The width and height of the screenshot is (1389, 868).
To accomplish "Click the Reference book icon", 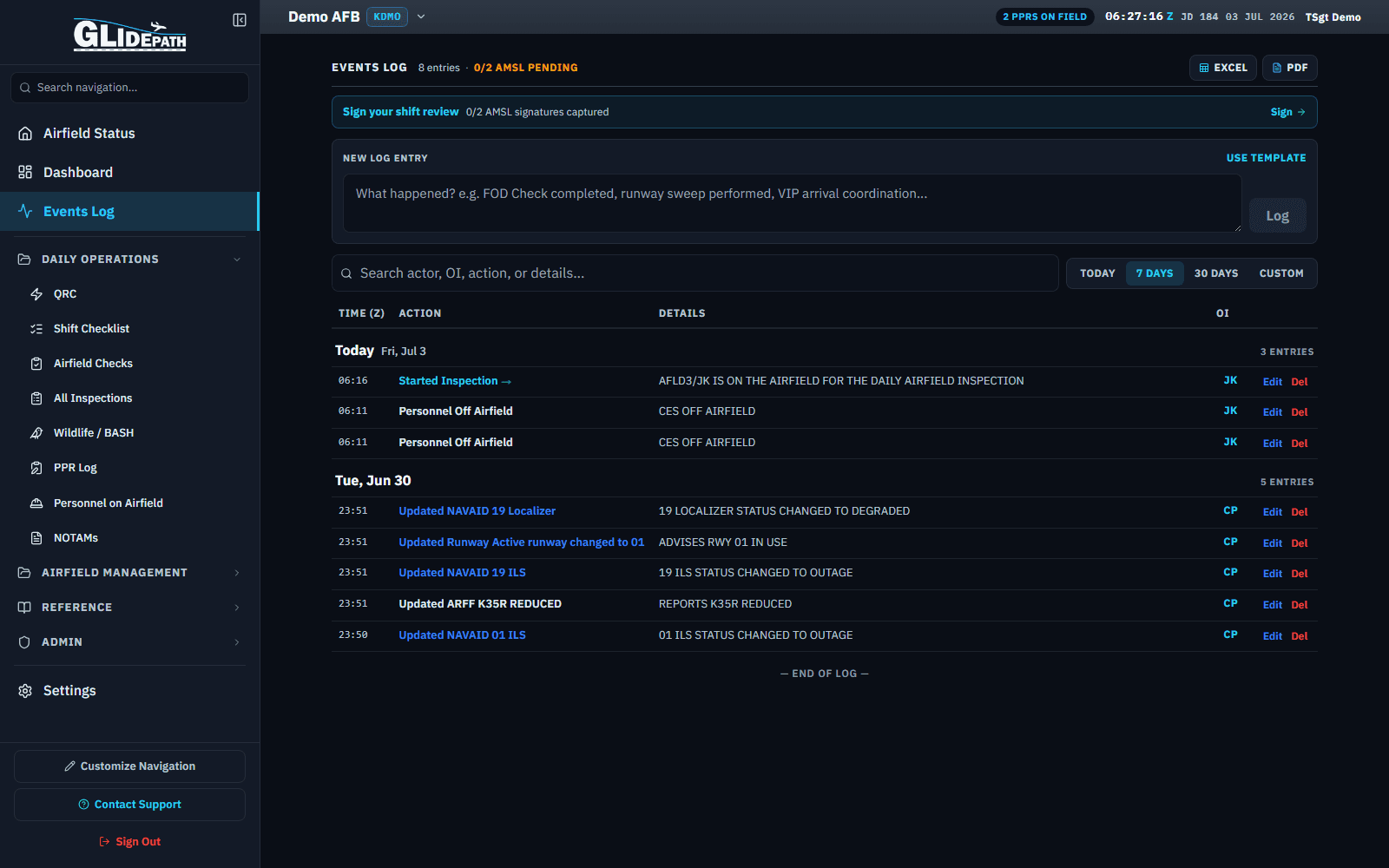I will [x=24, y=608].
